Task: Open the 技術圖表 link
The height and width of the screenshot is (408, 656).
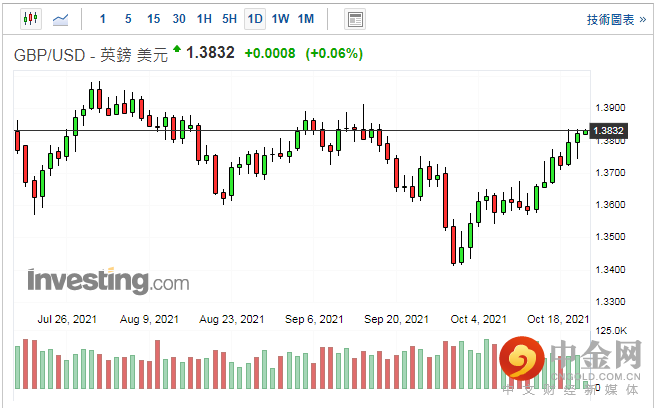Action: coord(616,19)
